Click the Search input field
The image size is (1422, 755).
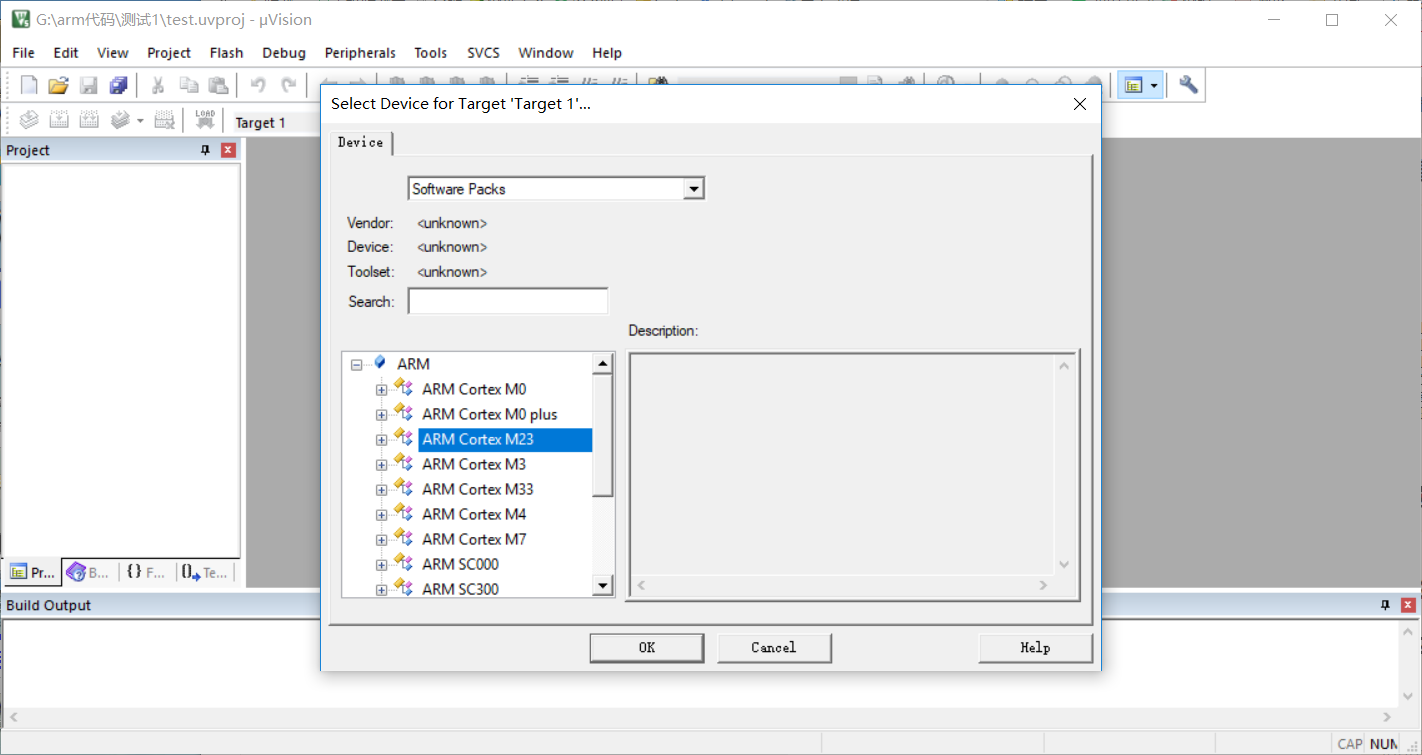pyautogui.click(x=508, y=301)
